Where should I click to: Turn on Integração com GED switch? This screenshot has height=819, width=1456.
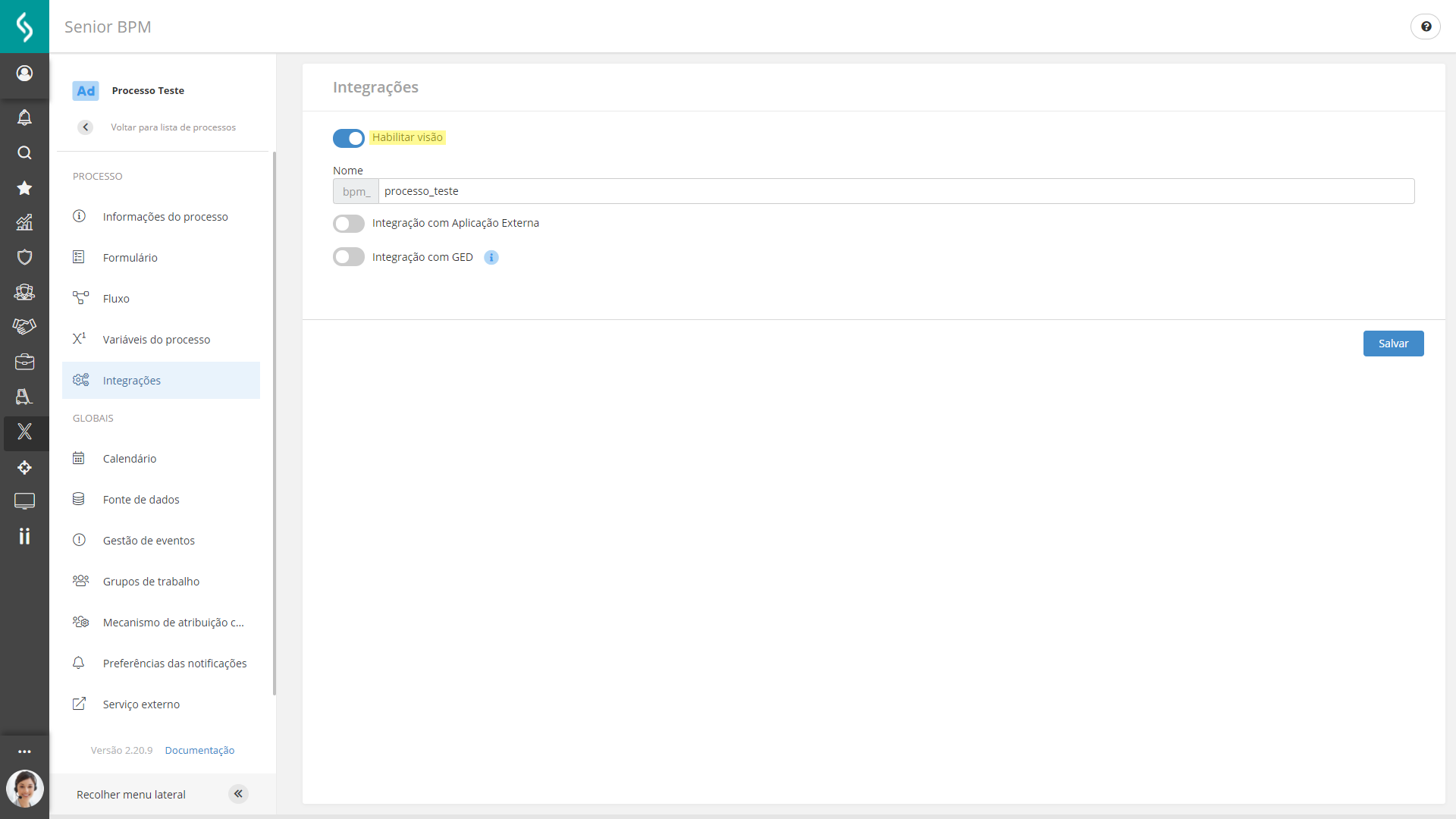349,257
